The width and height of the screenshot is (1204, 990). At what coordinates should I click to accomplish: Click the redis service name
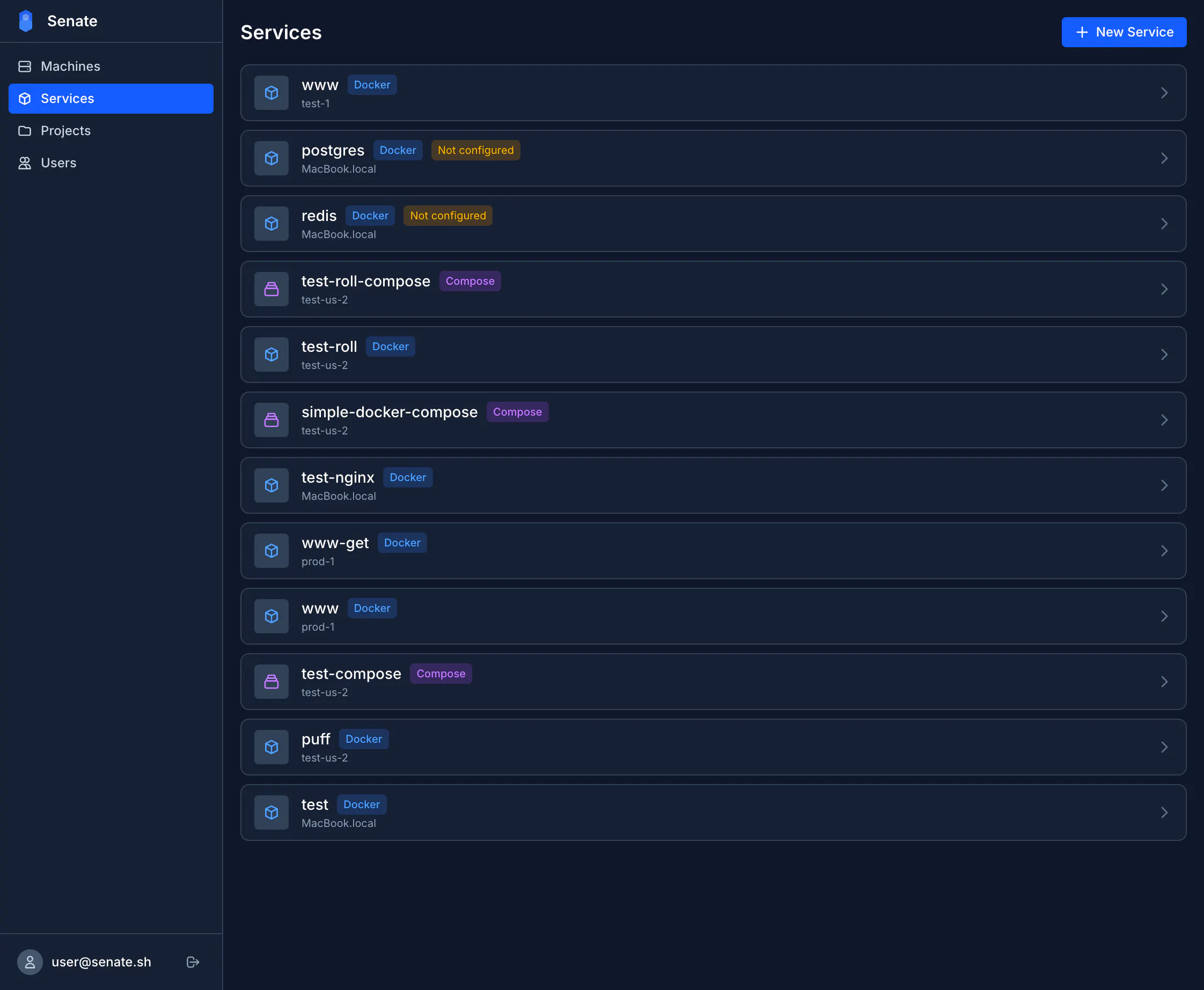(x=319, y=216)
